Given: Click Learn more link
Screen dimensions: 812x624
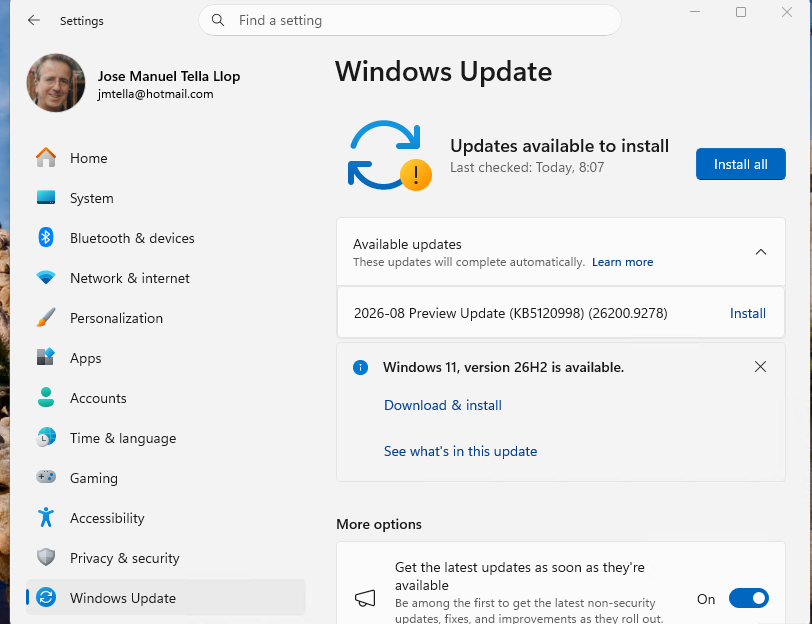Looking at the screenshot, I should tap(622, 262).
